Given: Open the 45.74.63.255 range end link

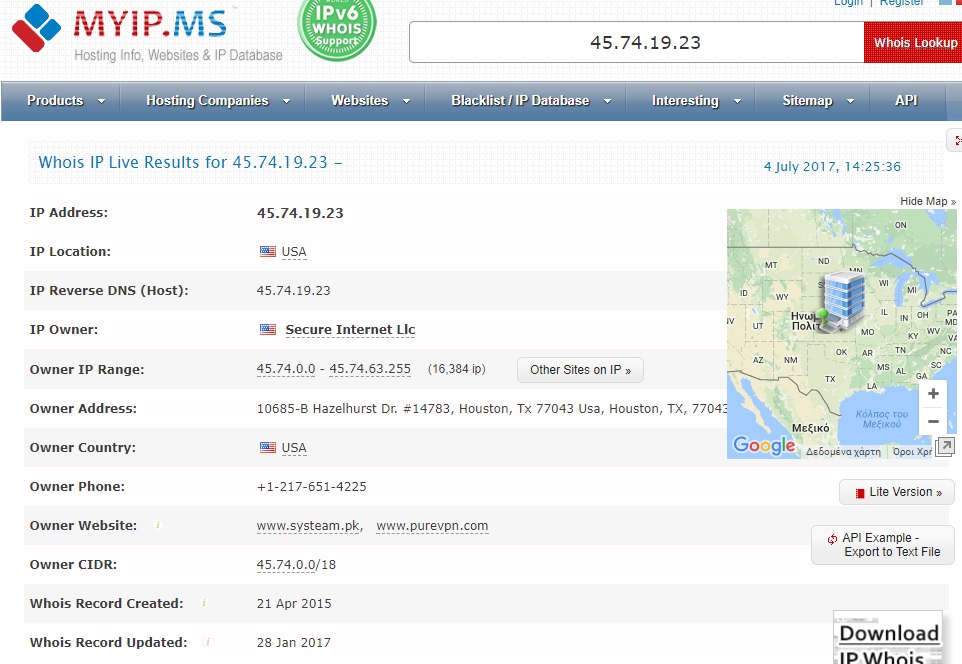Looking at the screenshot, I should pos(370,369).
